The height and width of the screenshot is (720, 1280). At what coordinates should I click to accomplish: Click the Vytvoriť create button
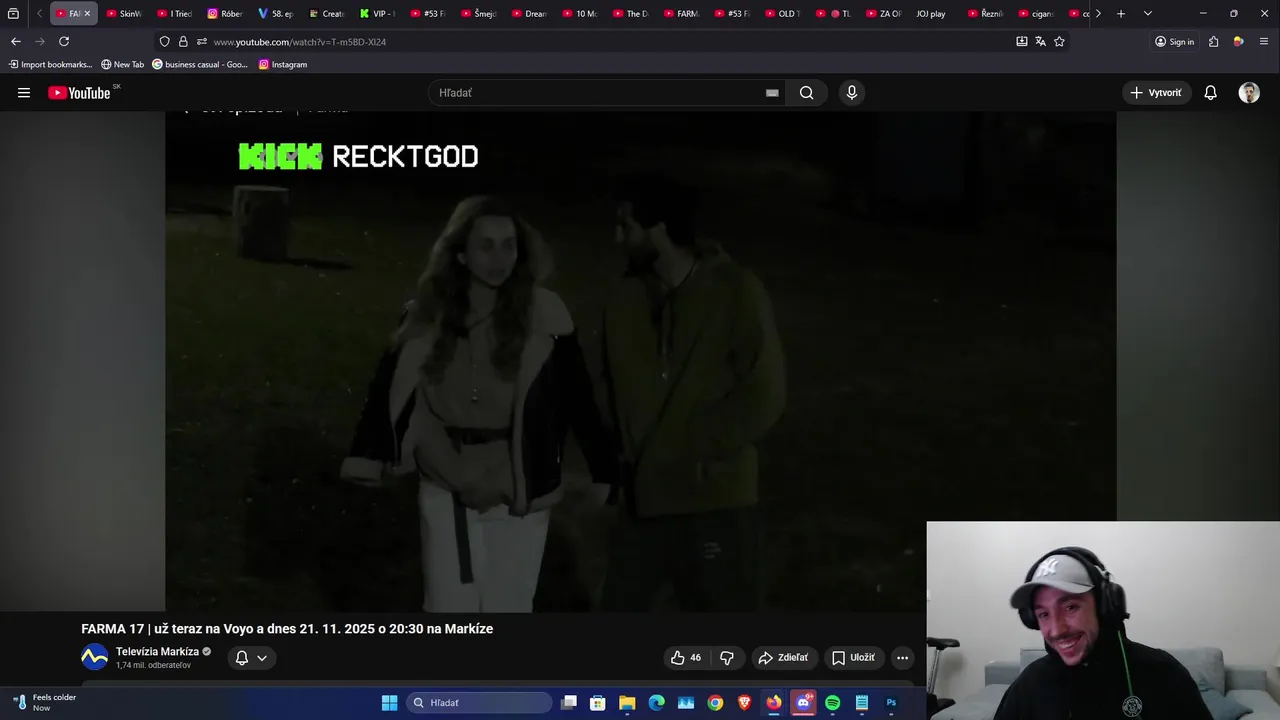(x=1155, y=93)
